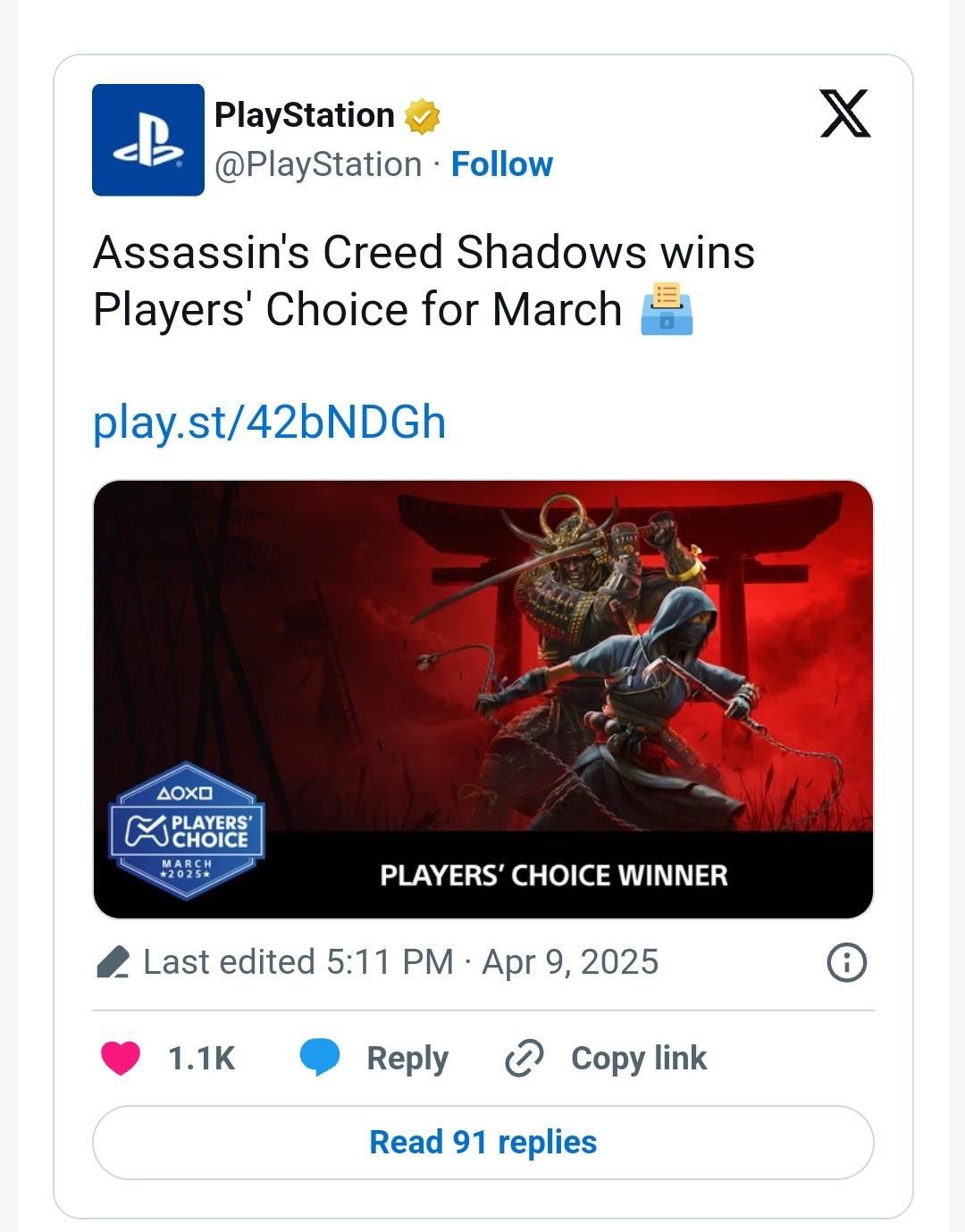
Task: Click the blue reply speech bubble icon
Action: point(319,1058)
